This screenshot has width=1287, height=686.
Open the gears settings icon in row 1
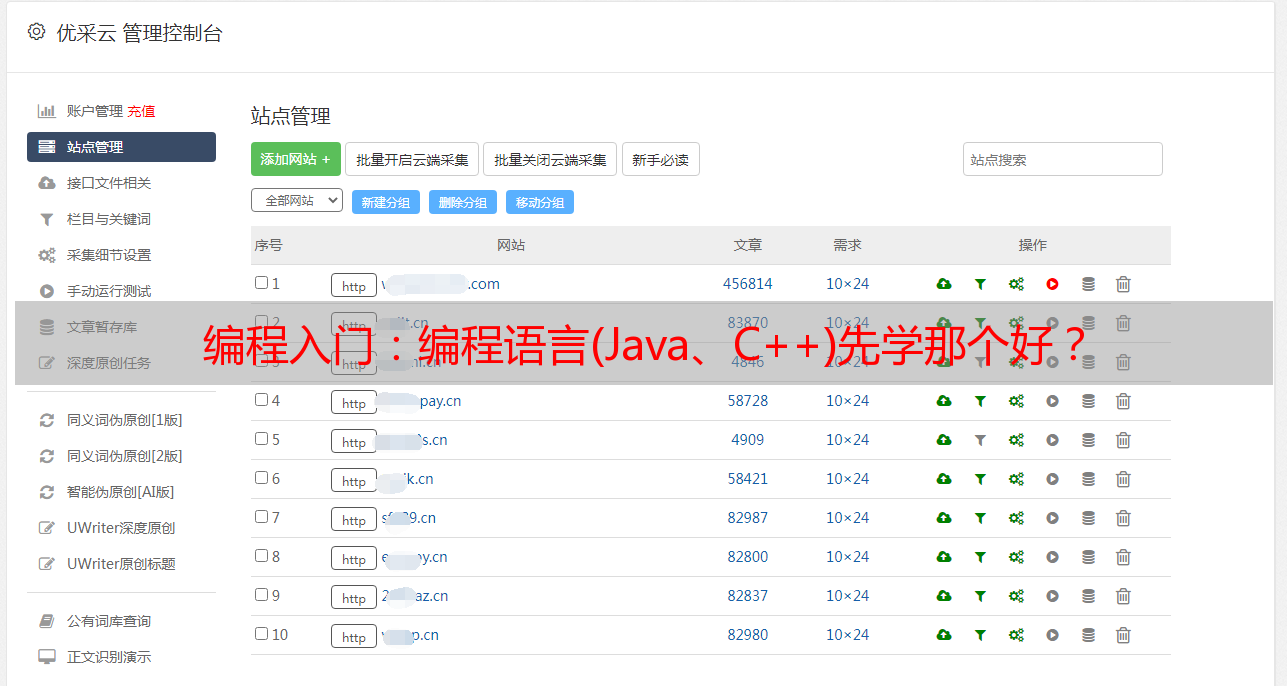coord(1016,284)
